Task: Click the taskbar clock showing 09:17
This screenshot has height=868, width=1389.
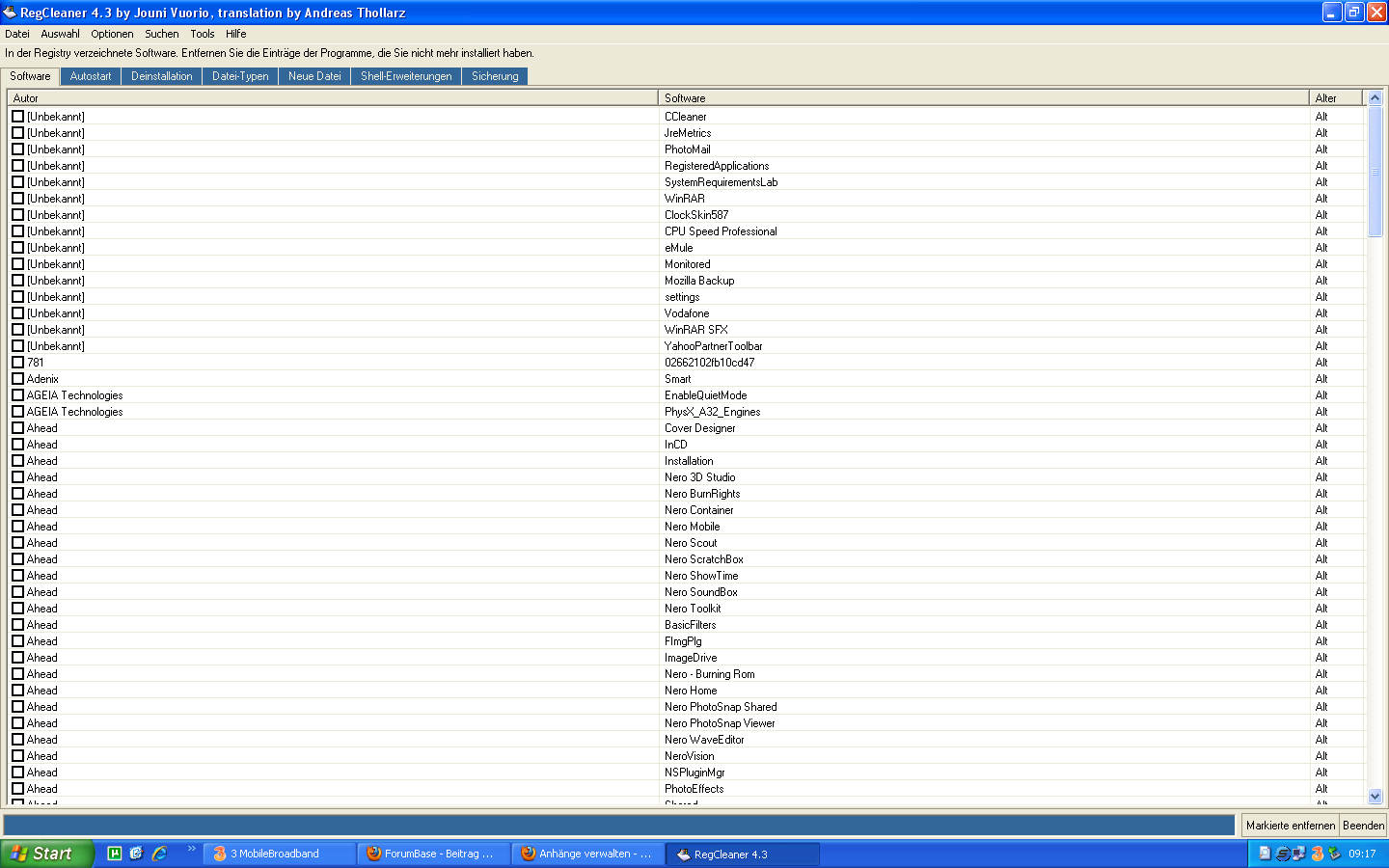Action: coord(1362,854)
